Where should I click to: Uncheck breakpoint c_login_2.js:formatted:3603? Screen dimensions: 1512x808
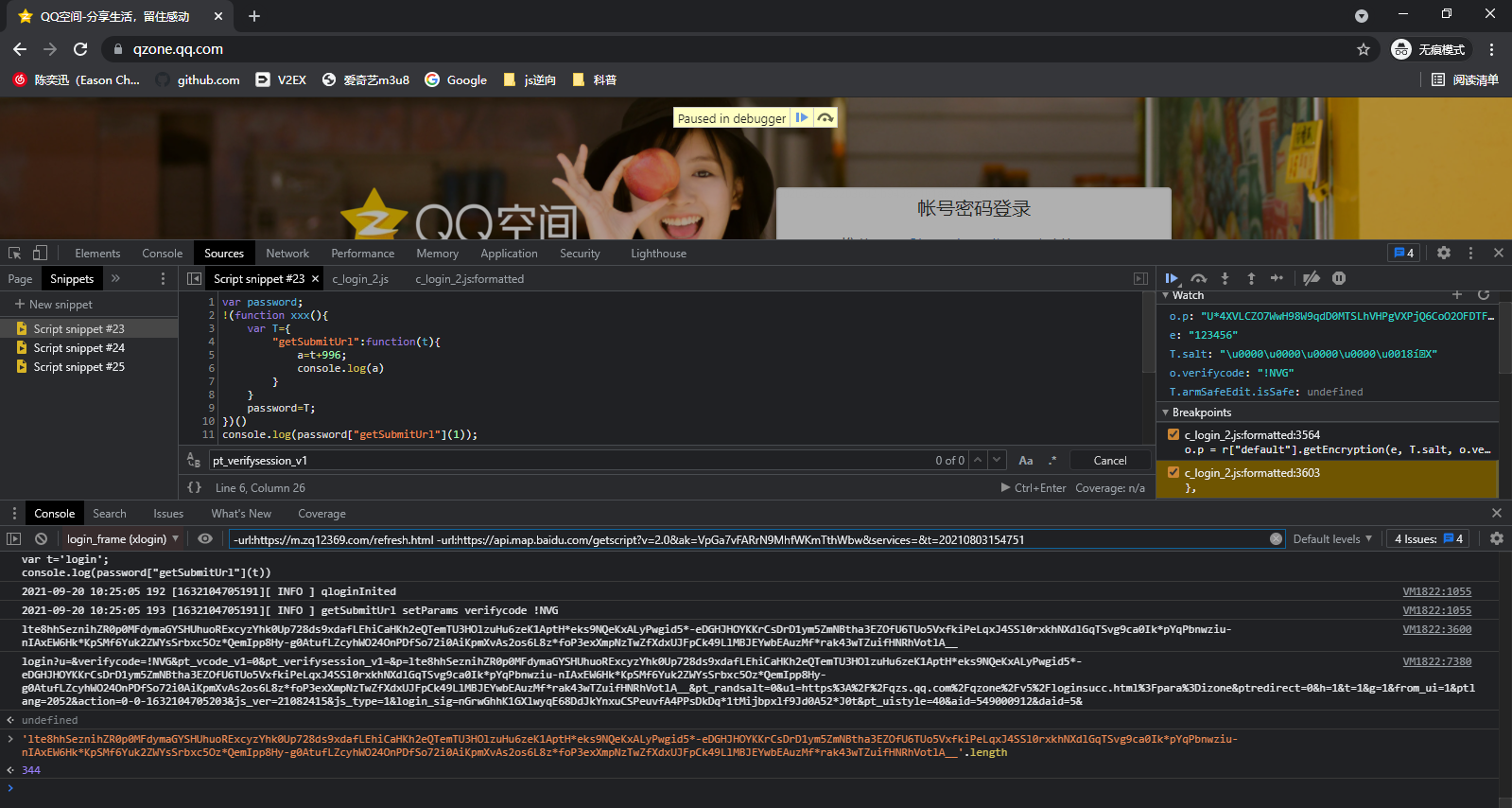pyautogui.click(x=1173, y=473)
